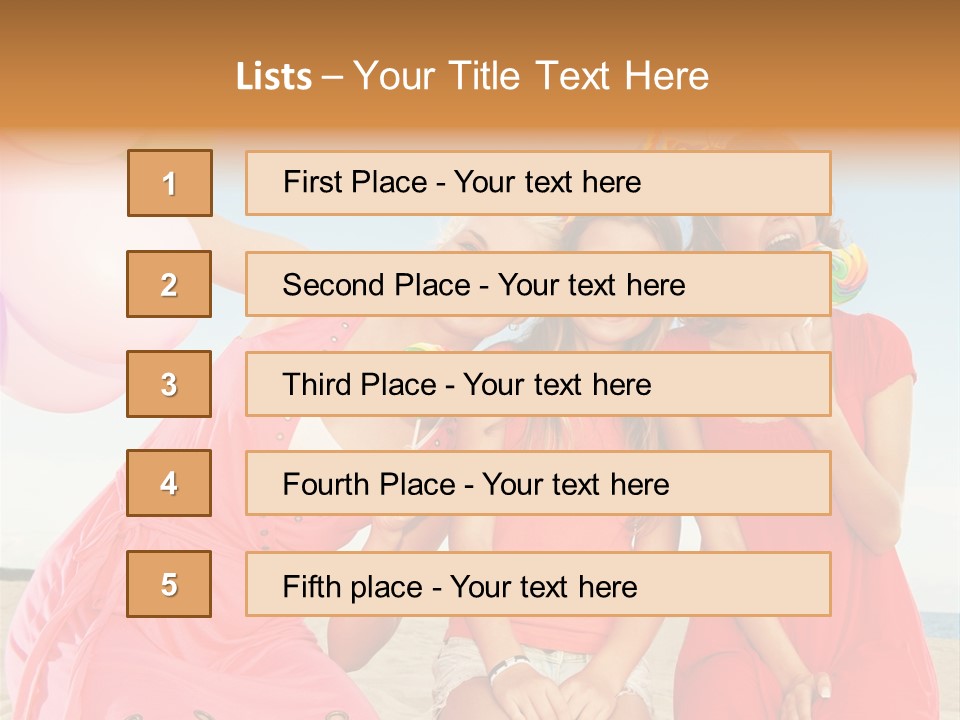
Task: Select the bold word Lists in title
Action: (274, 77)
